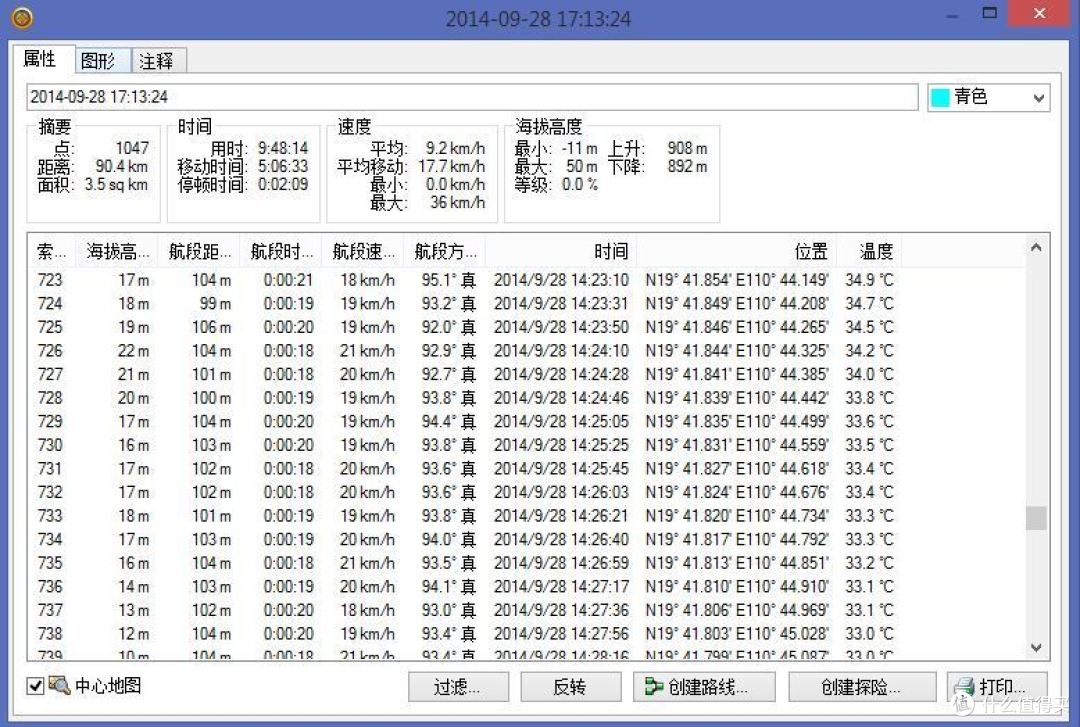Click the 创建探险... button
Viewport: 1080px width, 727px height.
862,686
